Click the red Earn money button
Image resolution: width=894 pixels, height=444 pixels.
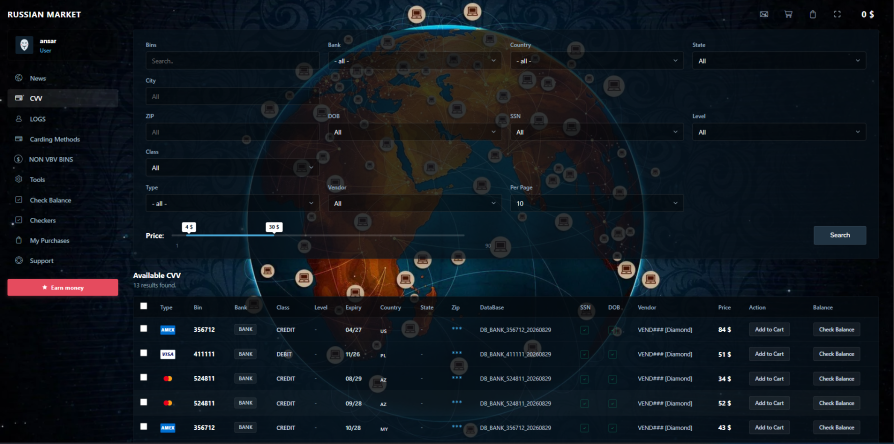63,288
